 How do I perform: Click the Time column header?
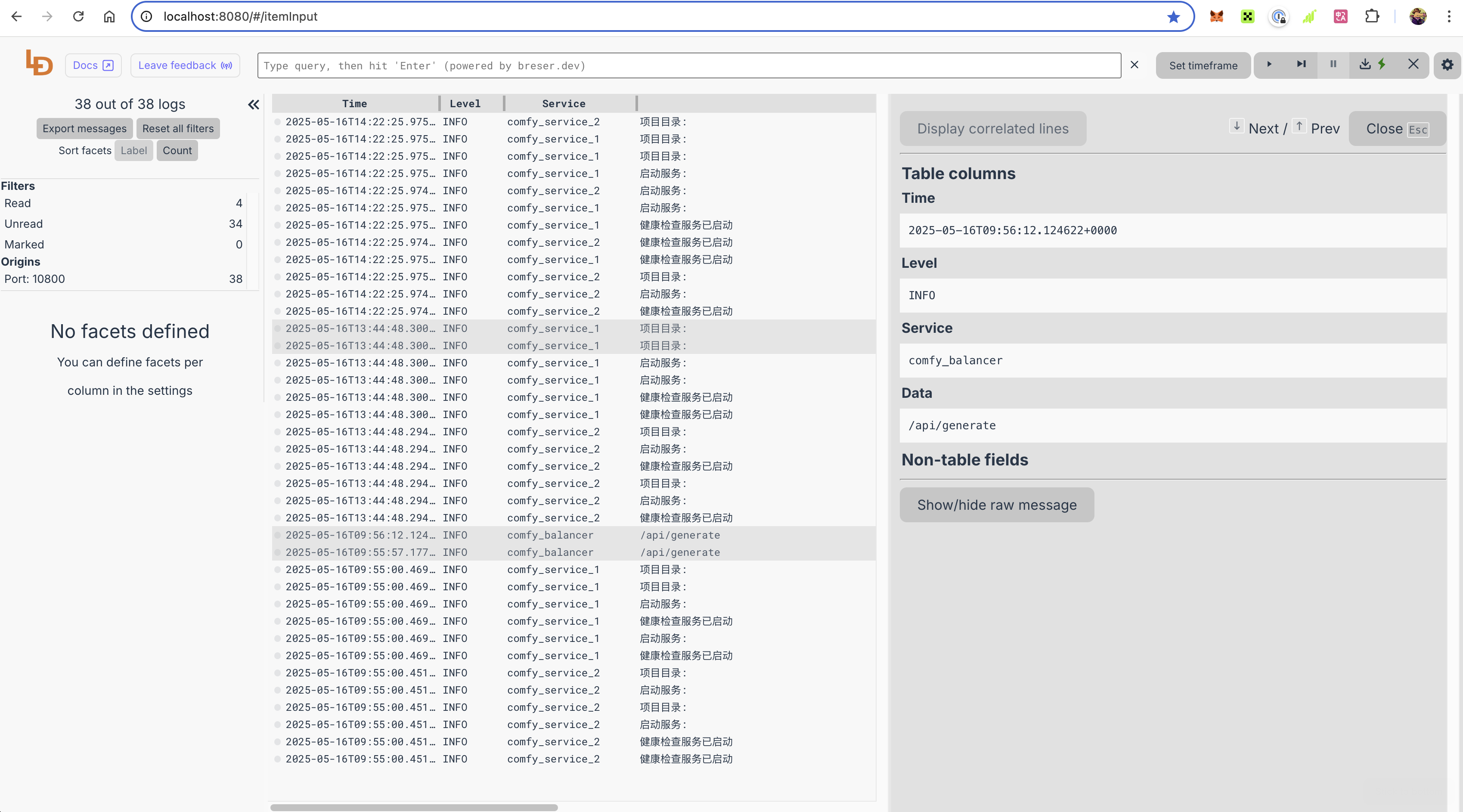click(x=354, y=103)
